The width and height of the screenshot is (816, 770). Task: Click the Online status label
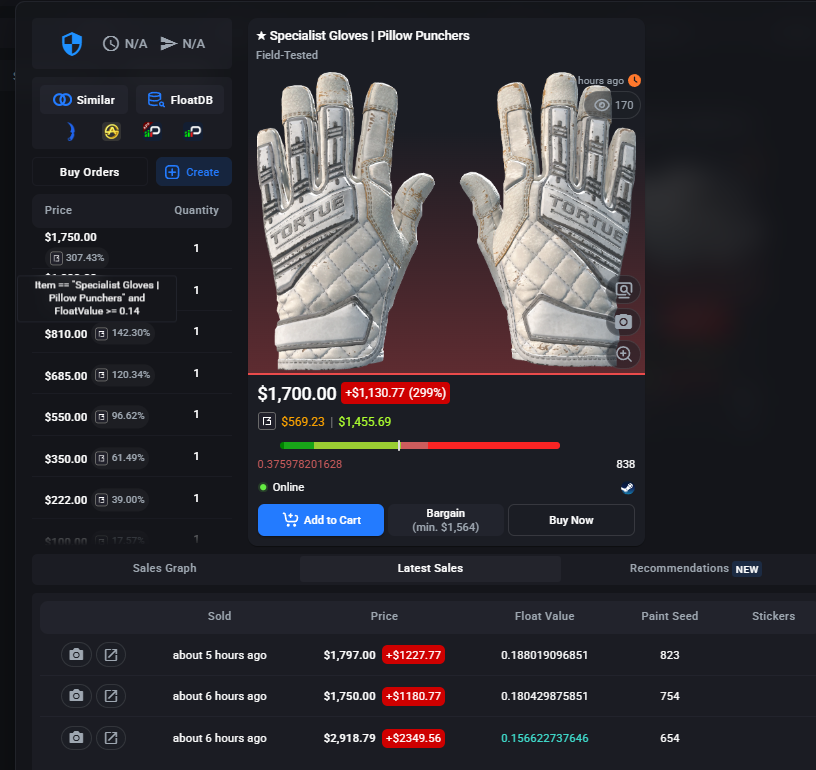pyautogui.click(x=288, y=487)
